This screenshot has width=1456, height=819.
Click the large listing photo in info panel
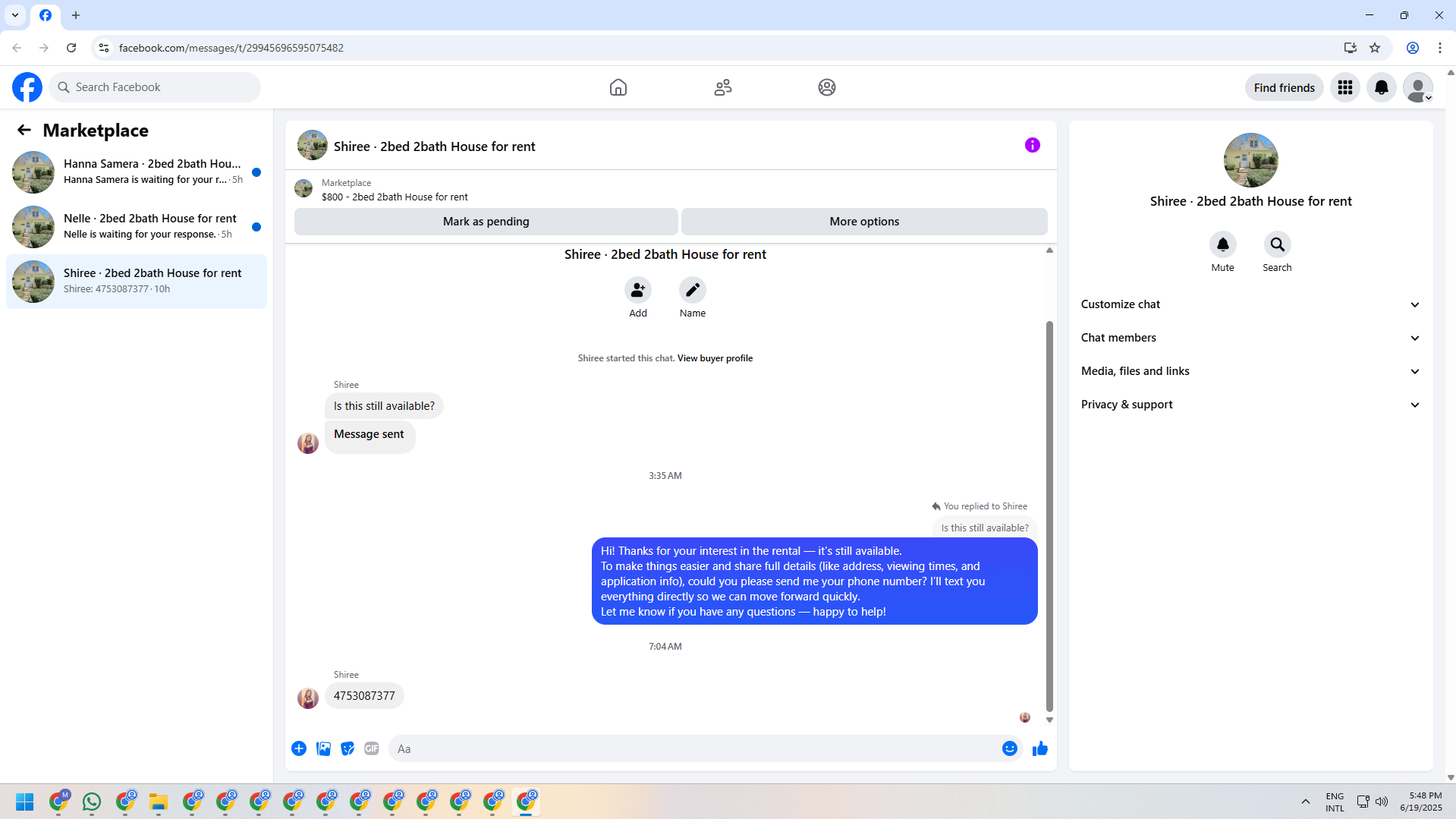1251,160
